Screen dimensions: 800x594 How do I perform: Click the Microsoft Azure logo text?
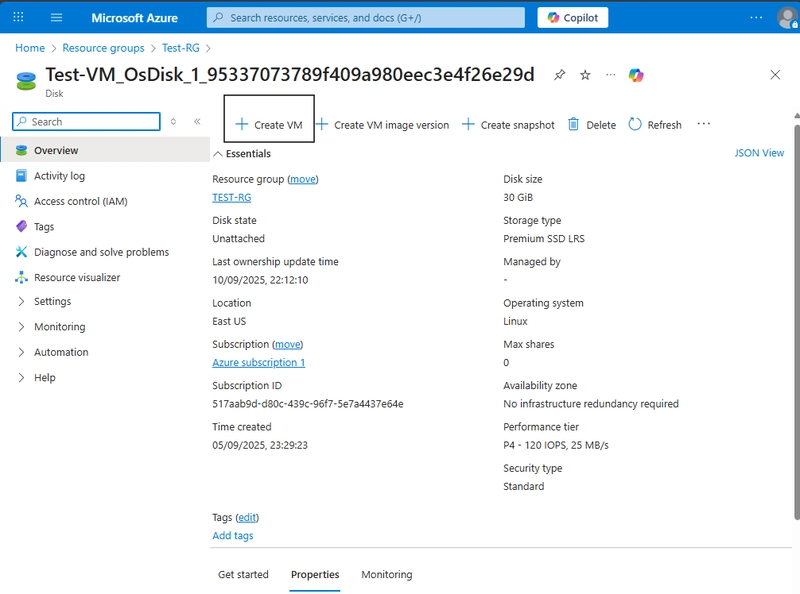click(135, 18)
